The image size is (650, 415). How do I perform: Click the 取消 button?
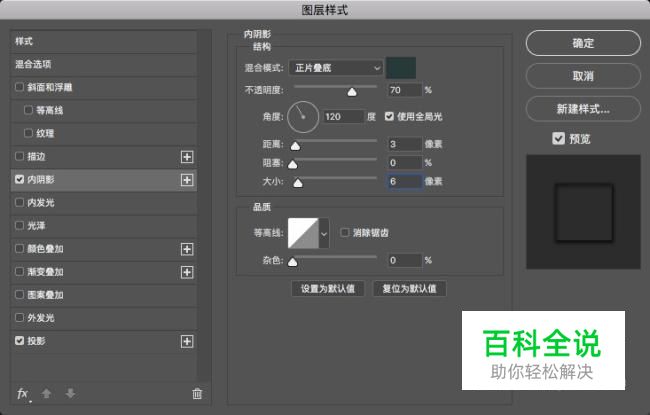(583, 76)
